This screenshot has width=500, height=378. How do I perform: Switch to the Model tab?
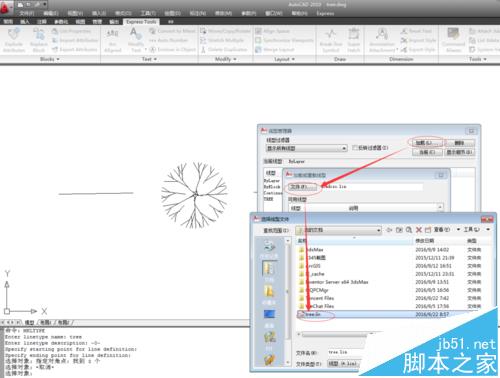[29, 322]
